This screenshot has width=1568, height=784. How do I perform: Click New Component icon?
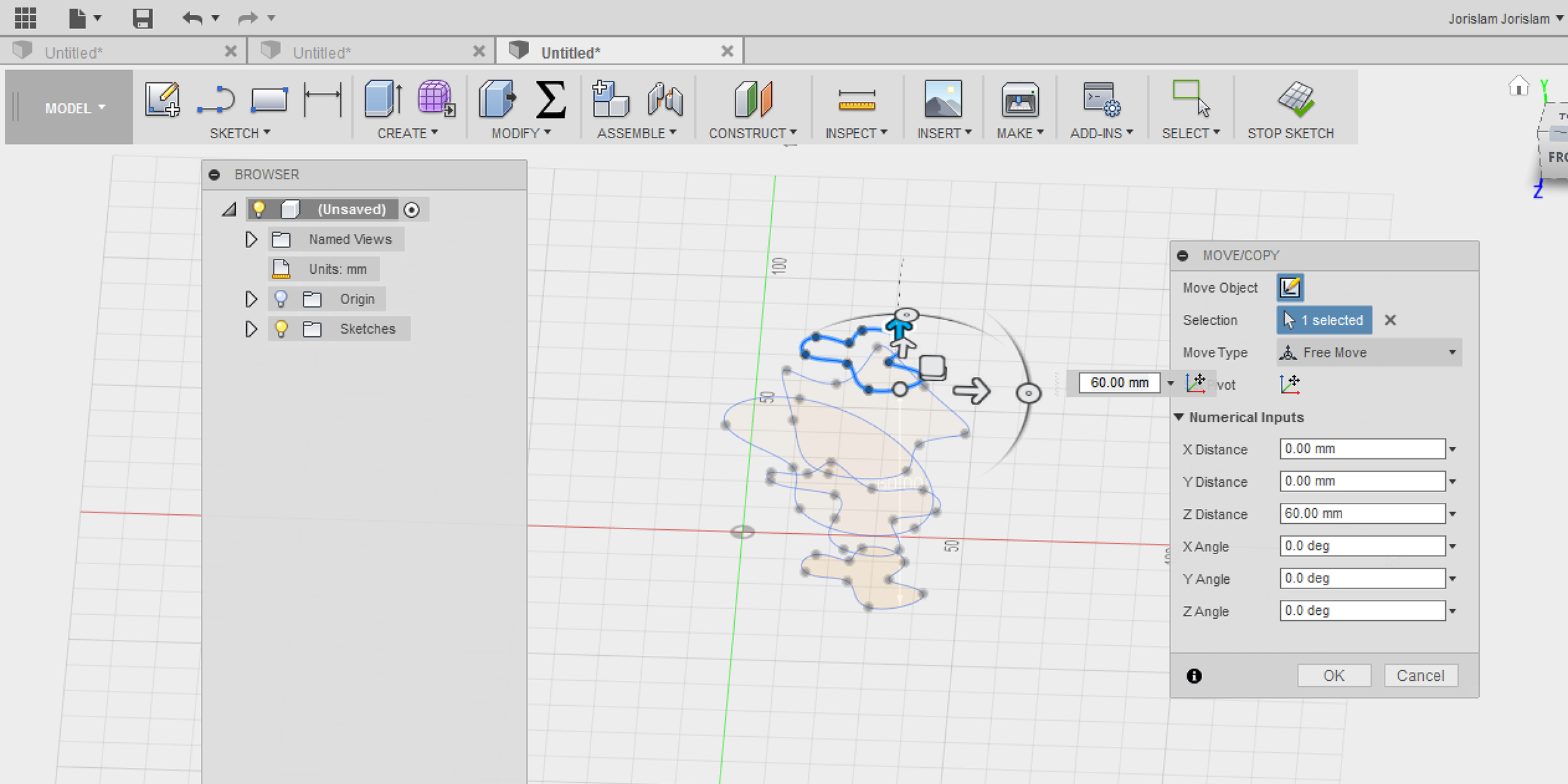[610, 99]
